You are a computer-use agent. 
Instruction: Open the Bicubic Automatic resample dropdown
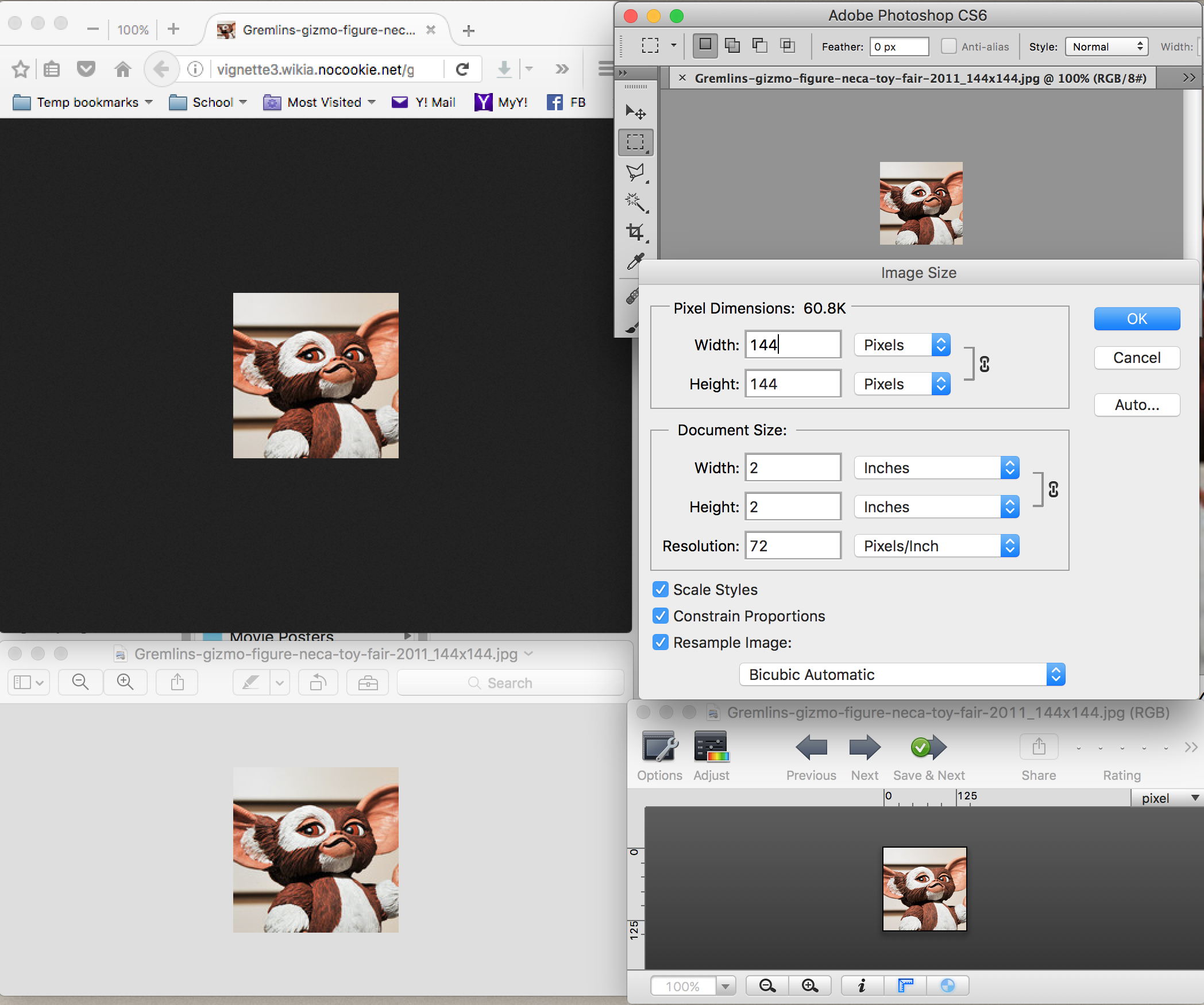[x=902, y=674]
